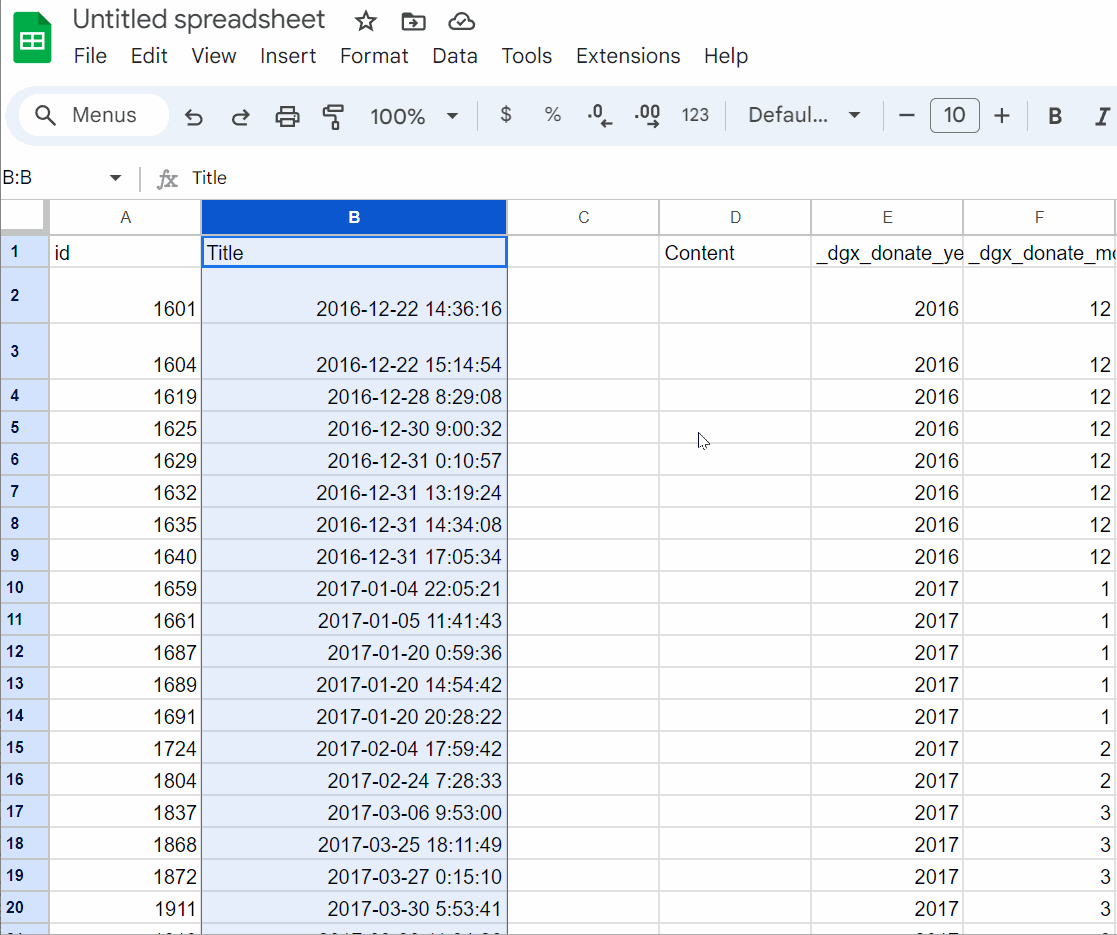This screenshot has height=935, width=1117.
Task: Open document move-to-folder dialog
Action: coord(413,20)
